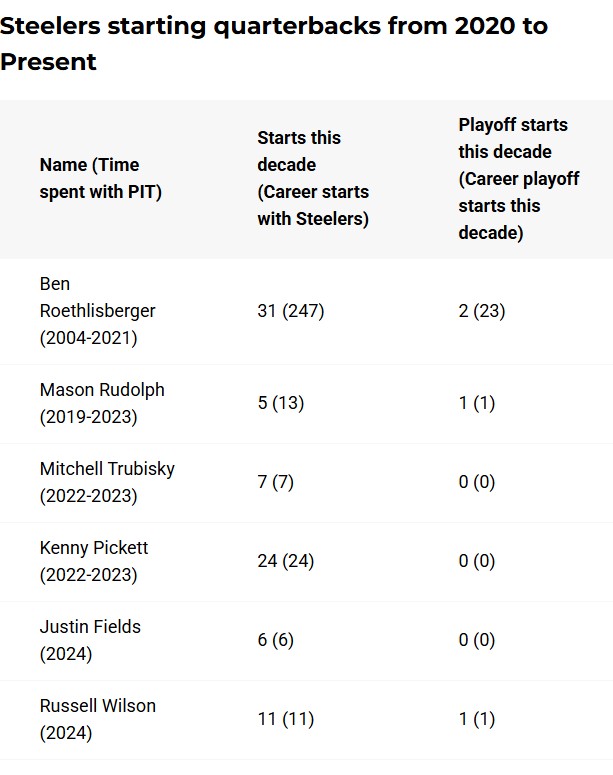Select the Kenny Pickett name cell

pyautogui.click(x=94, y=561)
